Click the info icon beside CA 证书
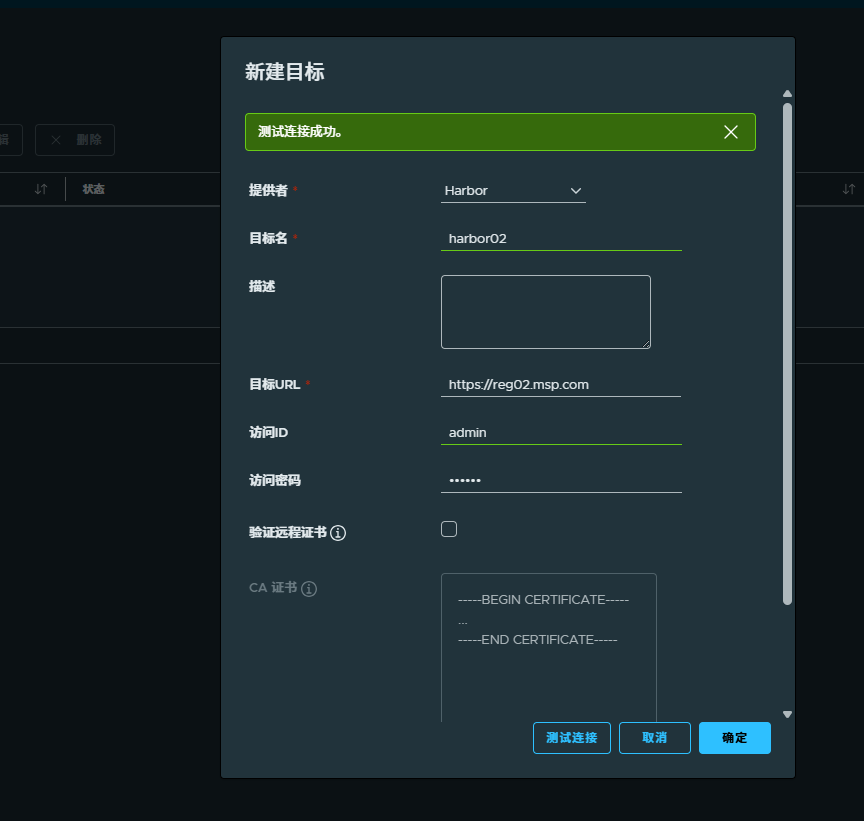Screen dimensions: 864x821 click(x=309, y=588)
